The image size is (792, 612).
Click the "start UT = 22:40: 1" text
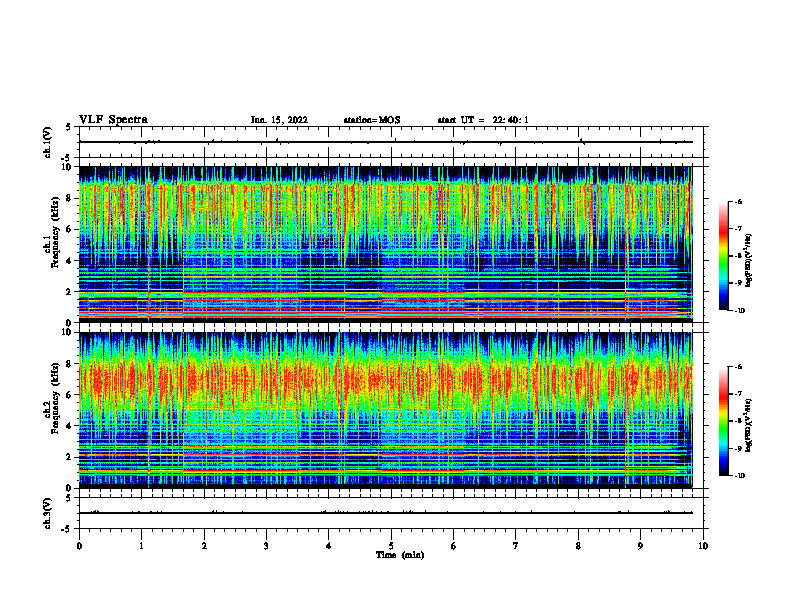pos(483,120)
